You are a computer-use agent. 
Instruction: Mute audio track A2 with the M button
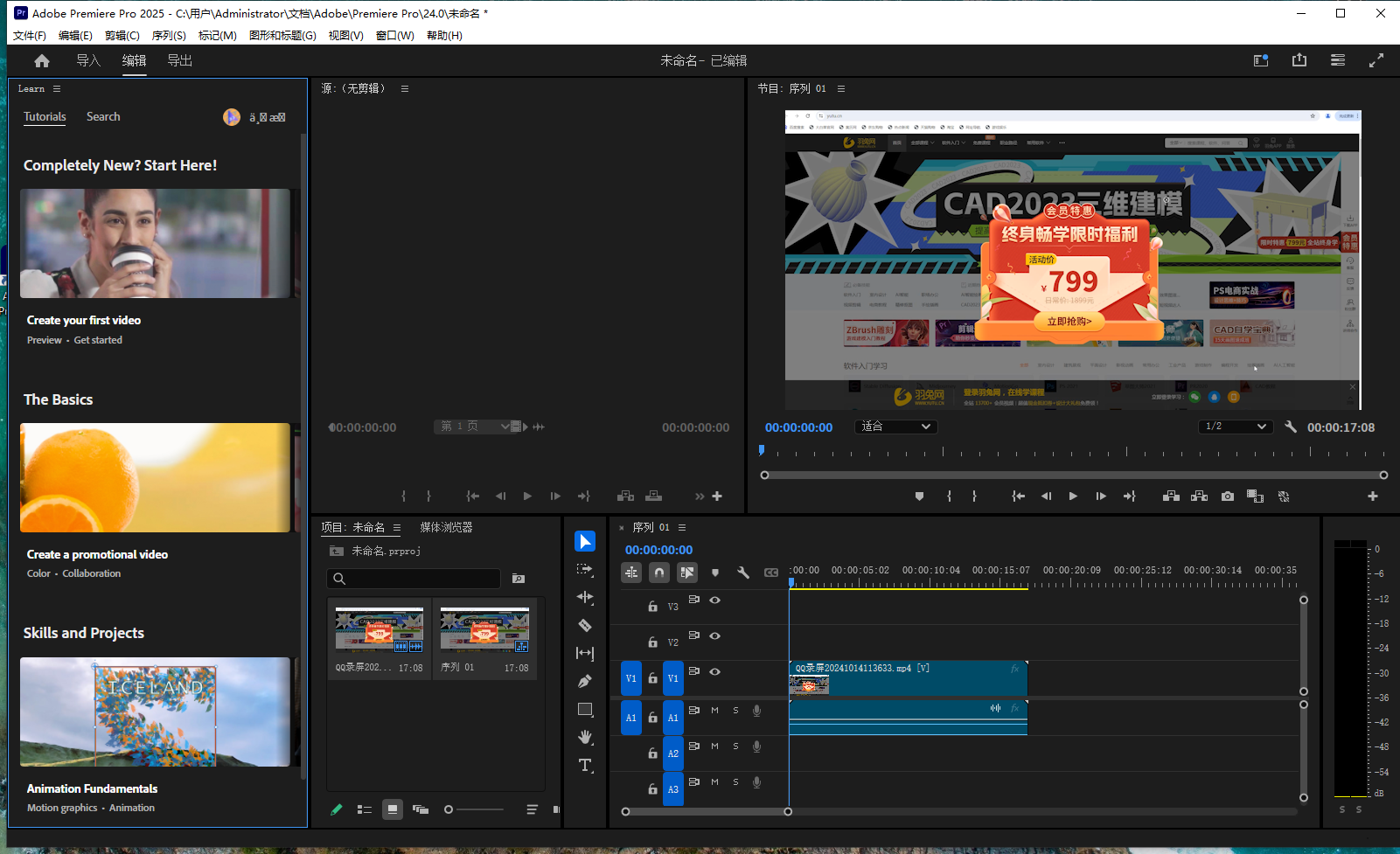click(714, 746)
